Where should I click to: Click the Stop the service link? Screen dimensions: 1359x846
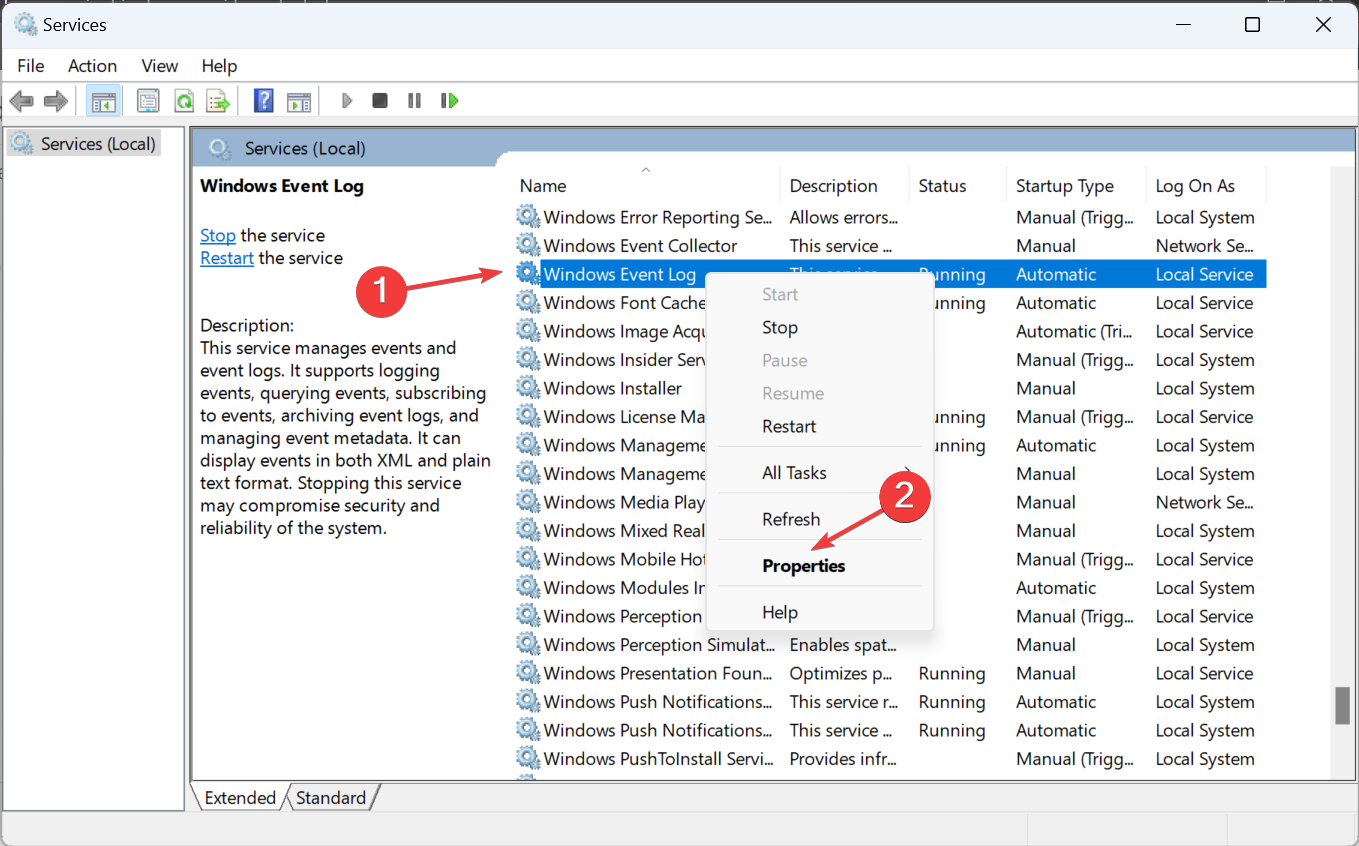tap(217, 236)
